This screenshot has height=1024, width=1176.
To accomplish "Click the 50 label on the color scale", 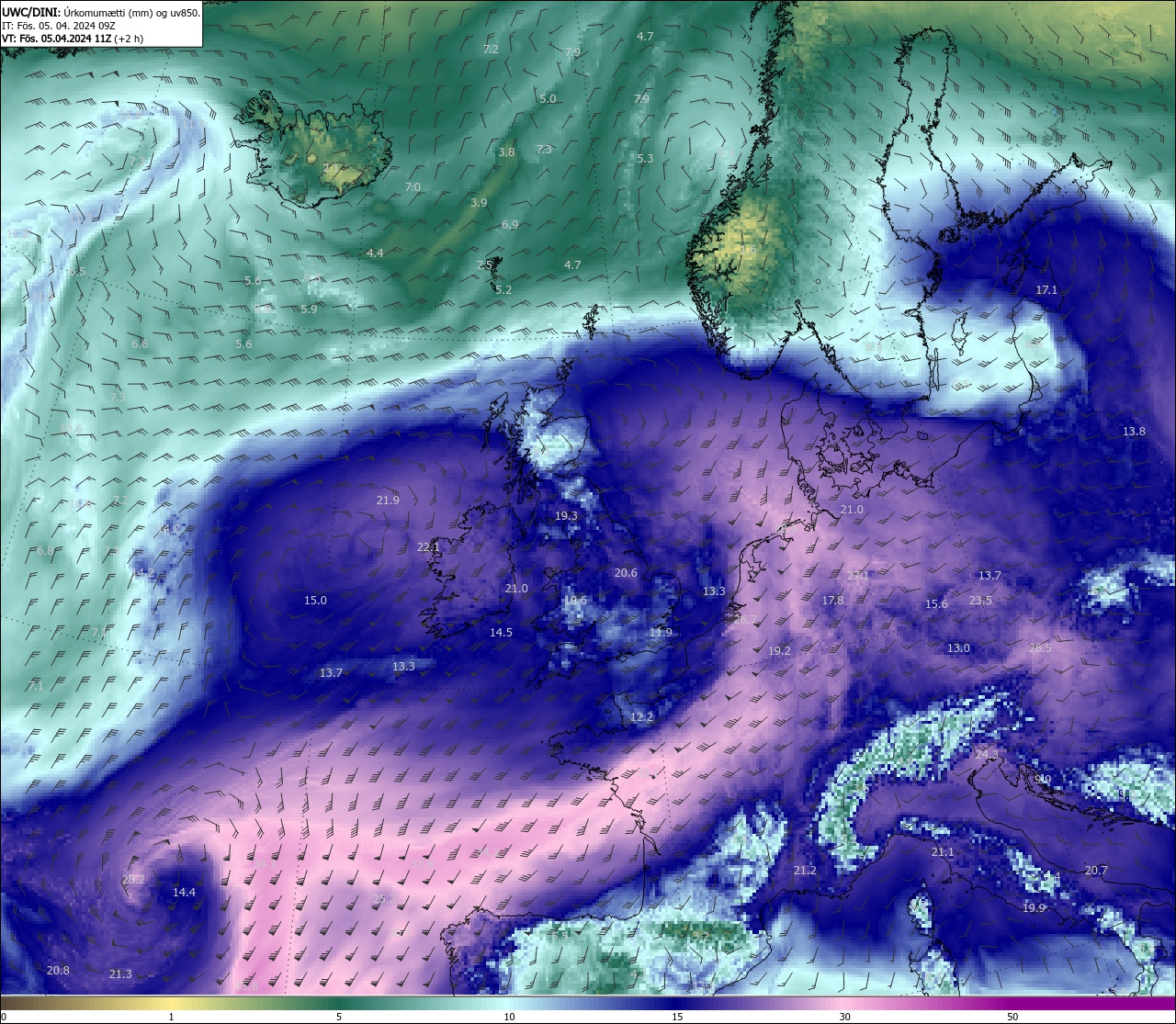I will coord(1012,1017).
